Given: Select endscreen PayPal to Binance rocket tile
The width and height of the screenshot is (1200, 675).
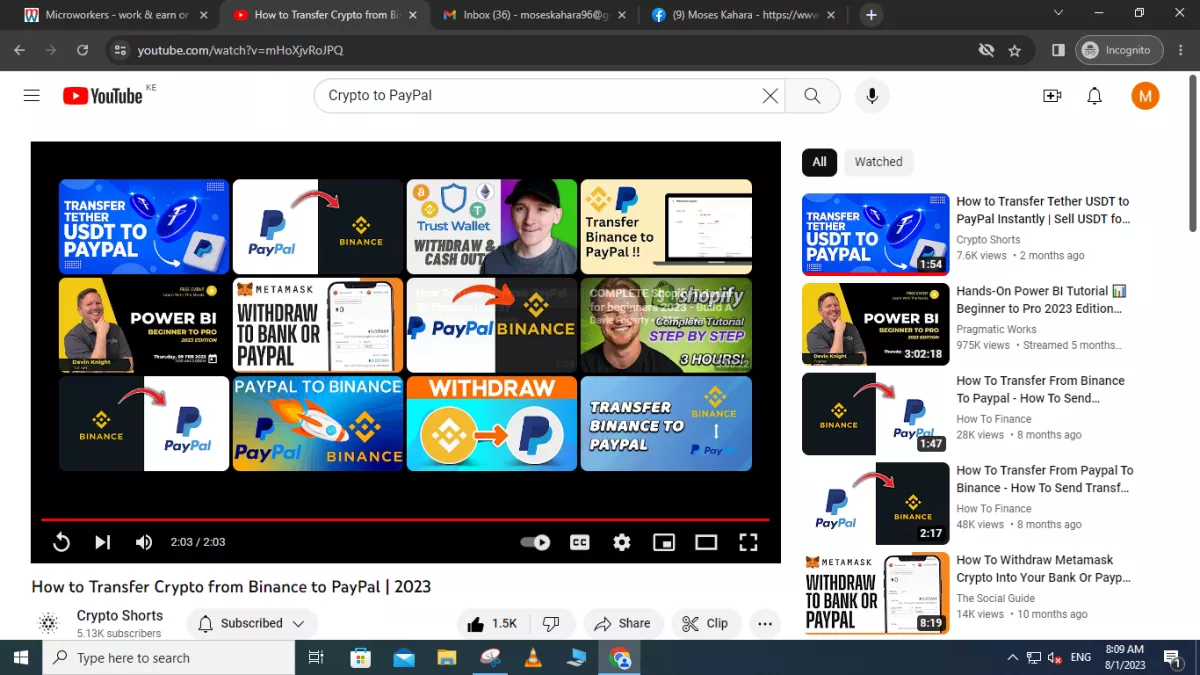Looking at the screenshot, I should coord(318,423).
